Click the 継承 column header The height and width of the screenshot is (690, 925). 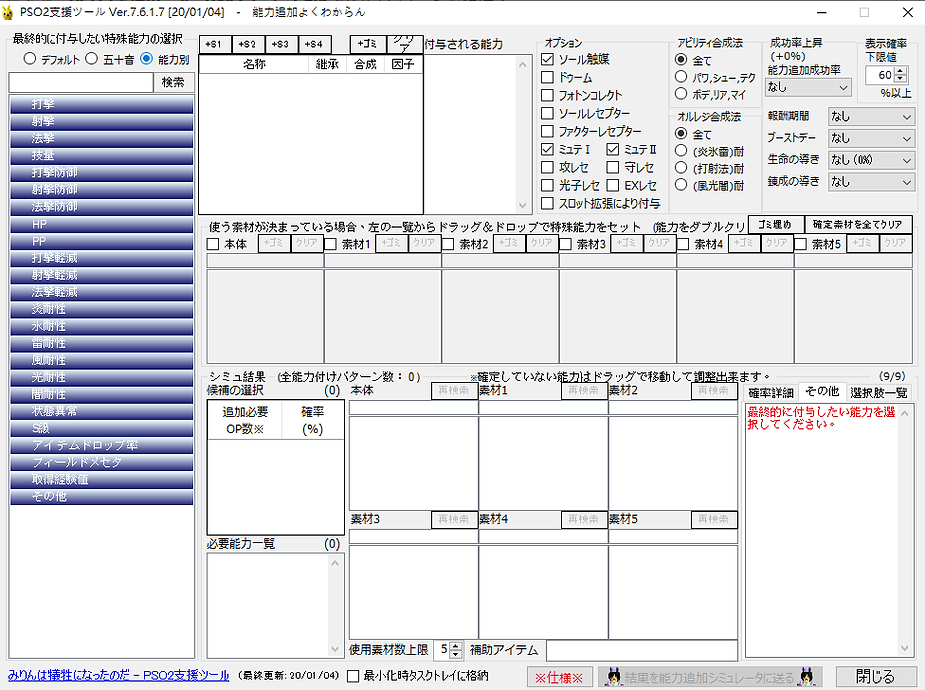click(327, 64)
